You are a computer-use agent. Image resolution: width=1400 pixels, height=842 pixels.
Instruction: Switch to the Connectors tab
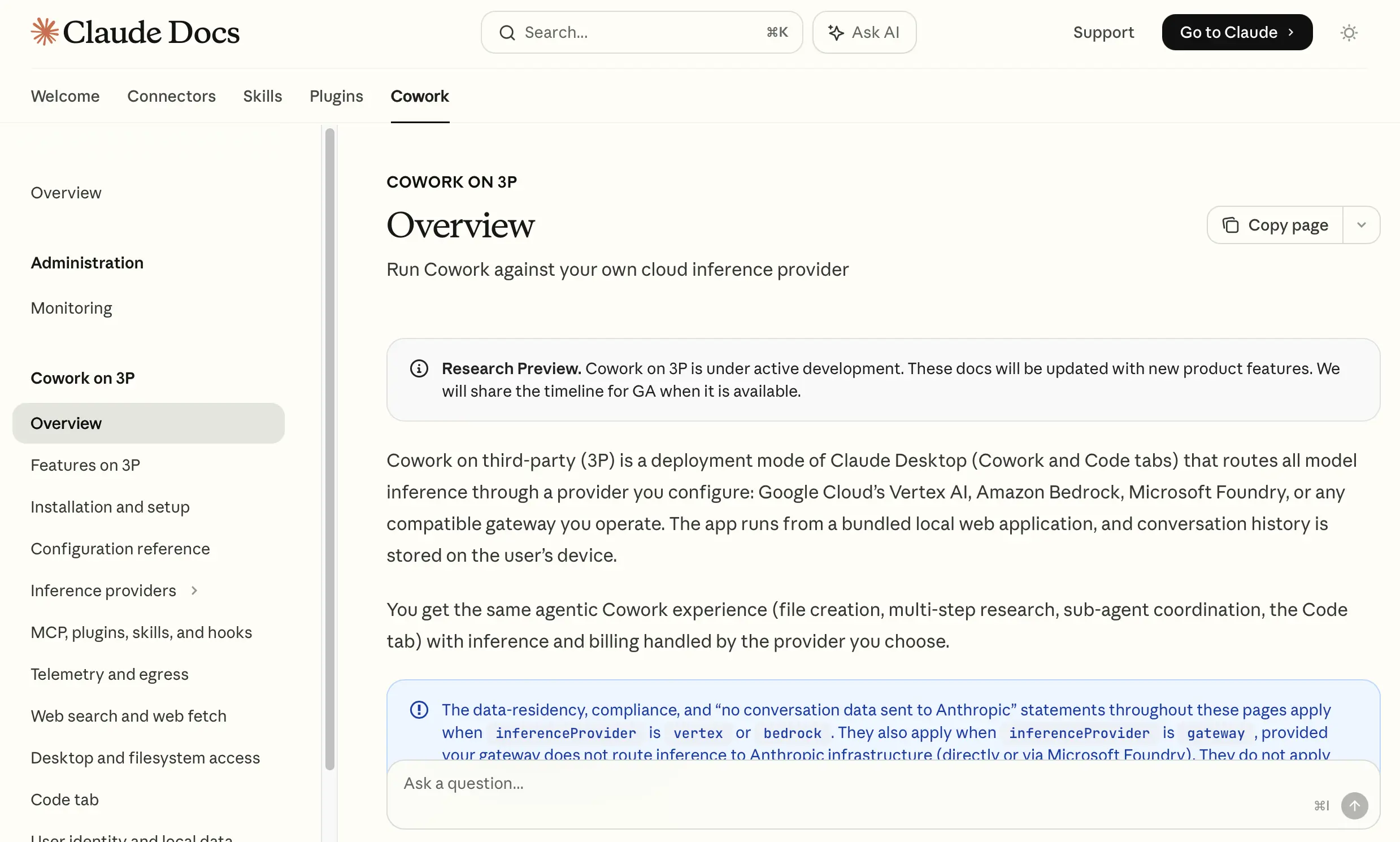(171, 97)
